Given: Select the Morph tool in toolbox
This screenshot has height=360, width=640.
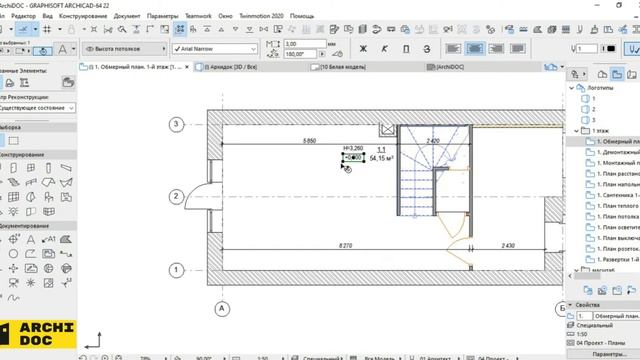Looking at the screenshot, I should [31, 197].
